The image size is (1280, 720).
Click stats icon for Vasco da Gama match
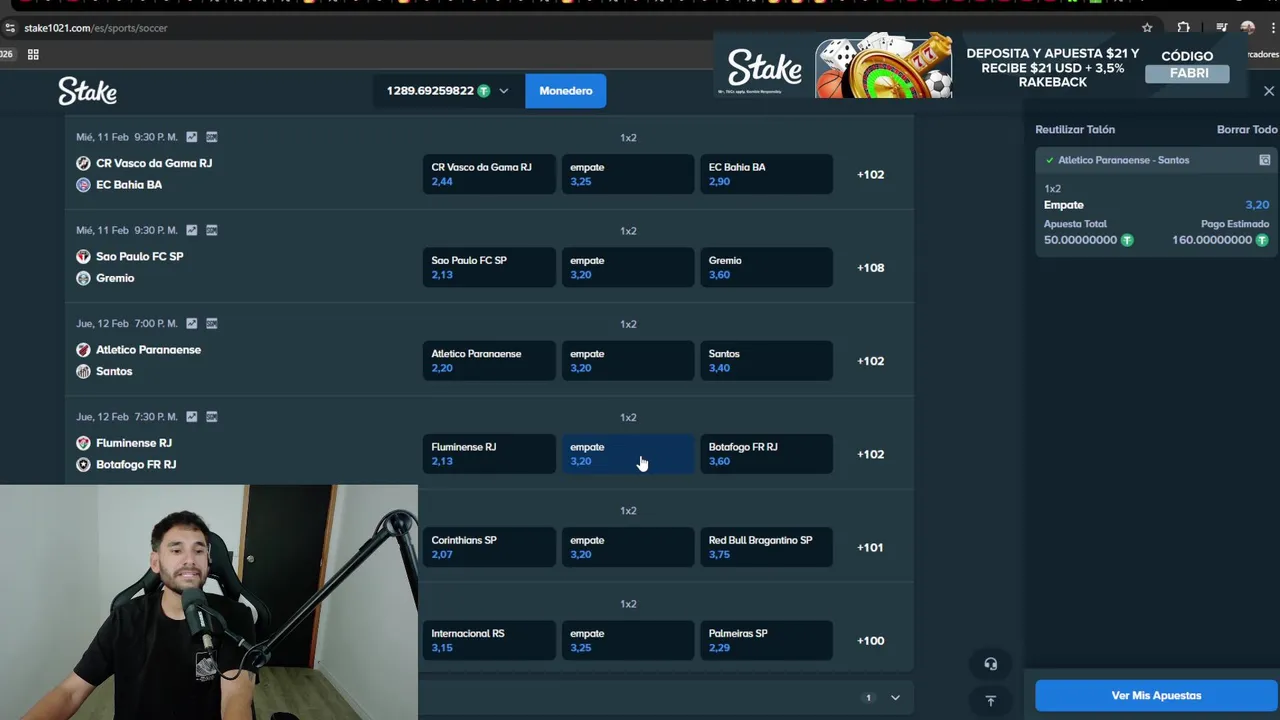(192, 137)
